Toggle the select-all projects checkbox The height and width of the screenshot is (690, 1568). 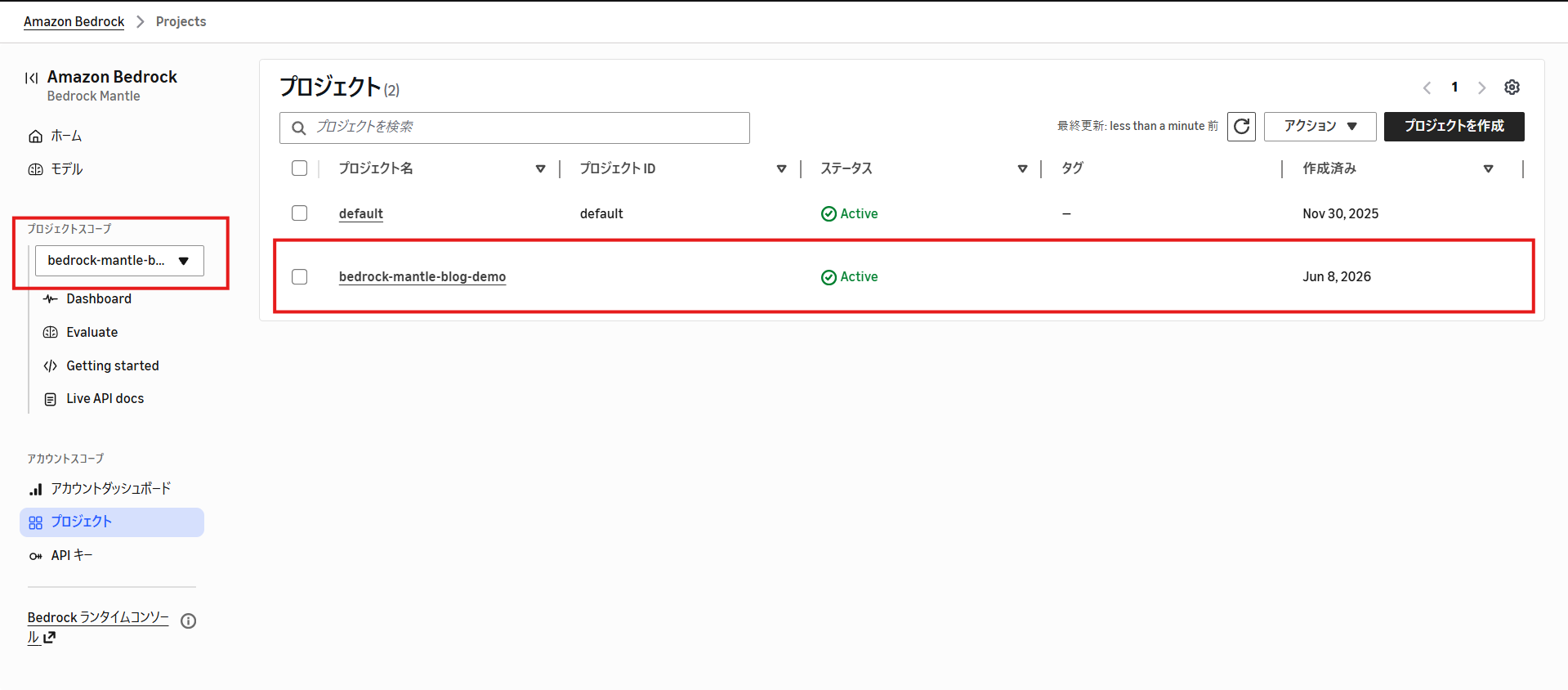point(300,168)
